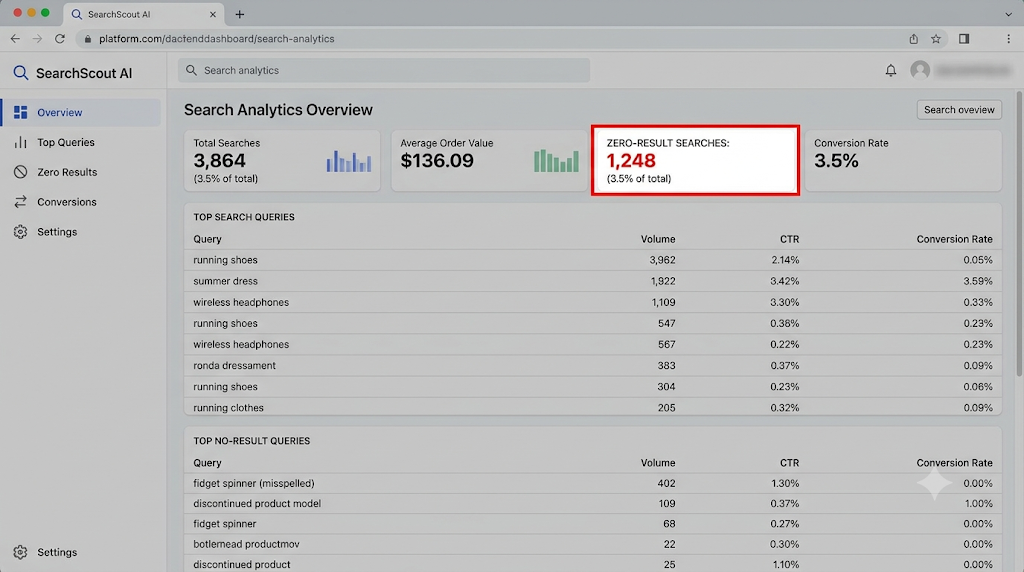Click the bottom Settings gear icon
This screenshot has height=572, width=1024.
[x=21, y=552]
